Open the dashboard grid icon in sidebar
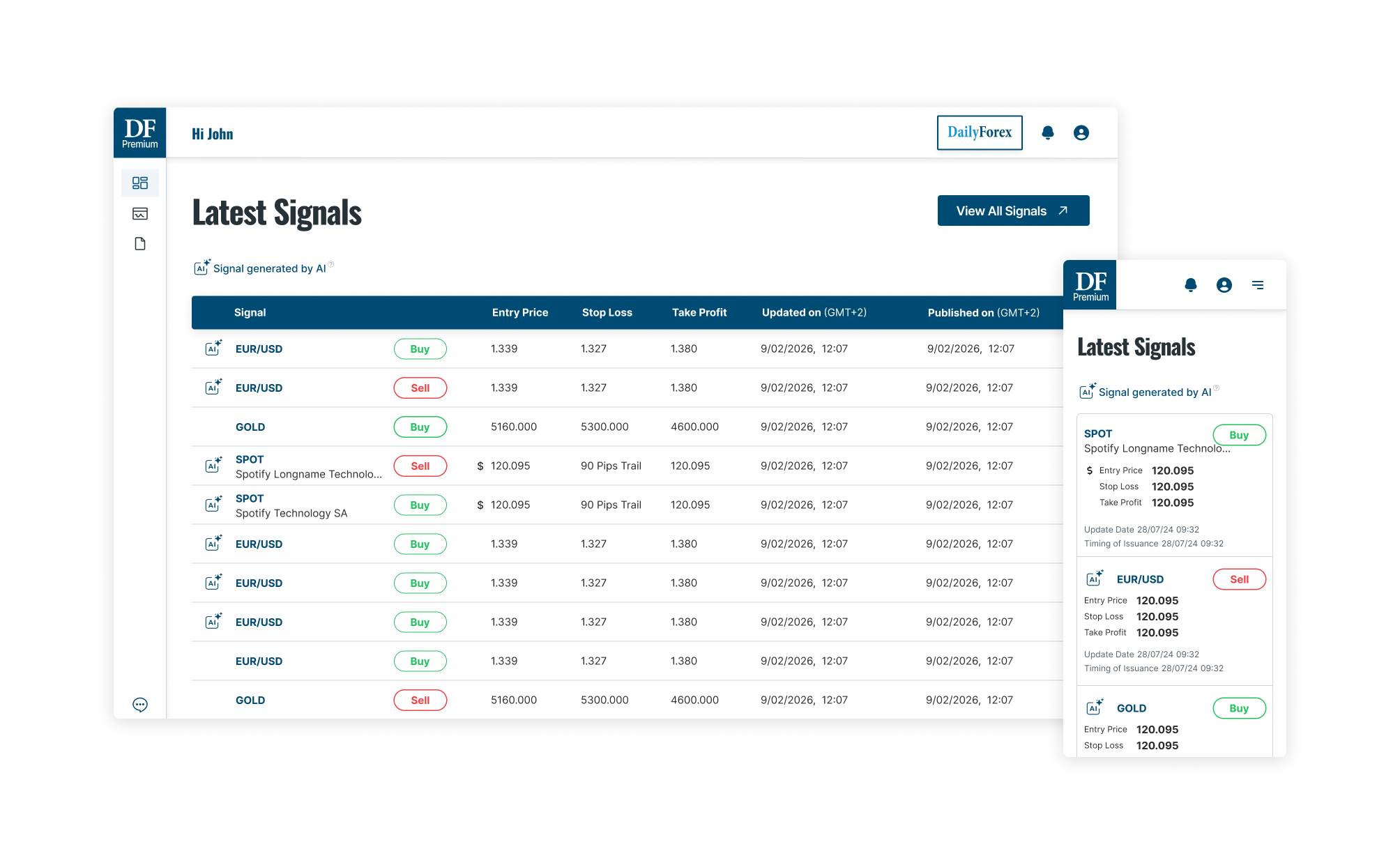 [x=139, y=183]
